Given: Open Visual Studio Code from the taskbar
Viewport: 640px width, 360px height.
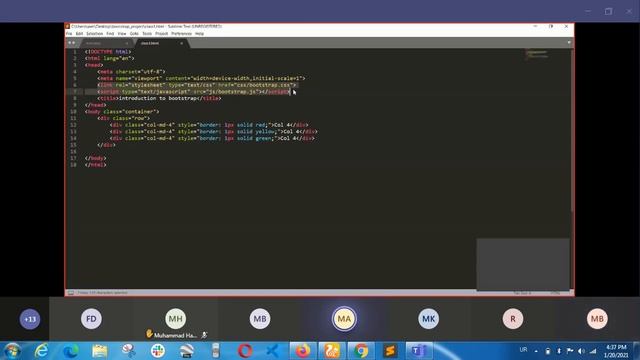Looking at the screenshot, I should [273, 351].
